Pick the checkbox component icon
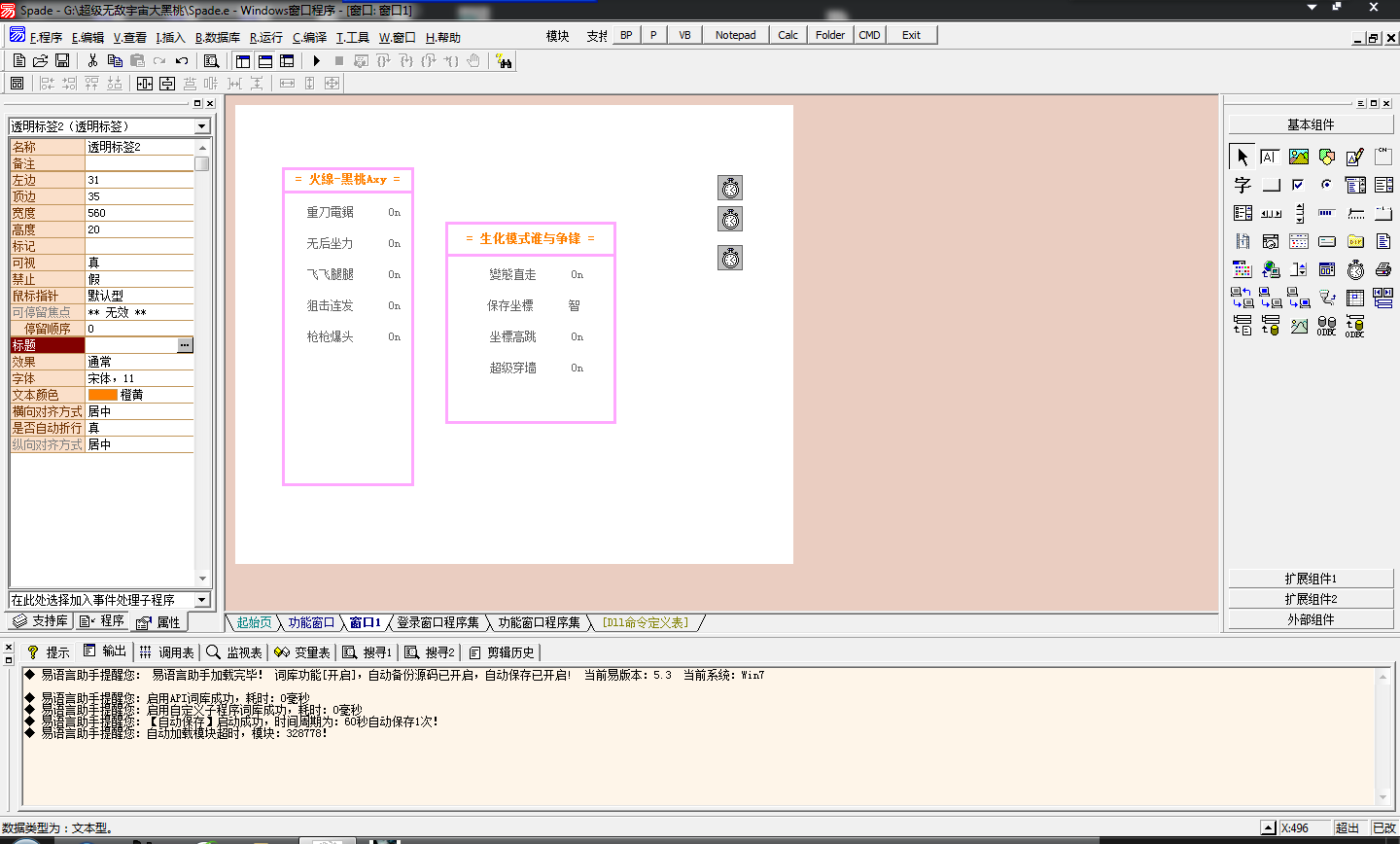The image size is (1400, 844). point(1299,185)
